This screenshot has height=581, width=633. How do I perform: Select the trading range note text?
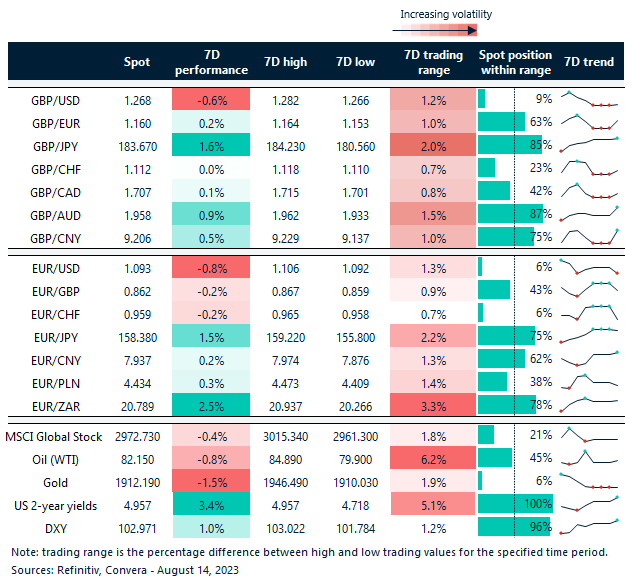pyautogui.click(x=309, y=552)
